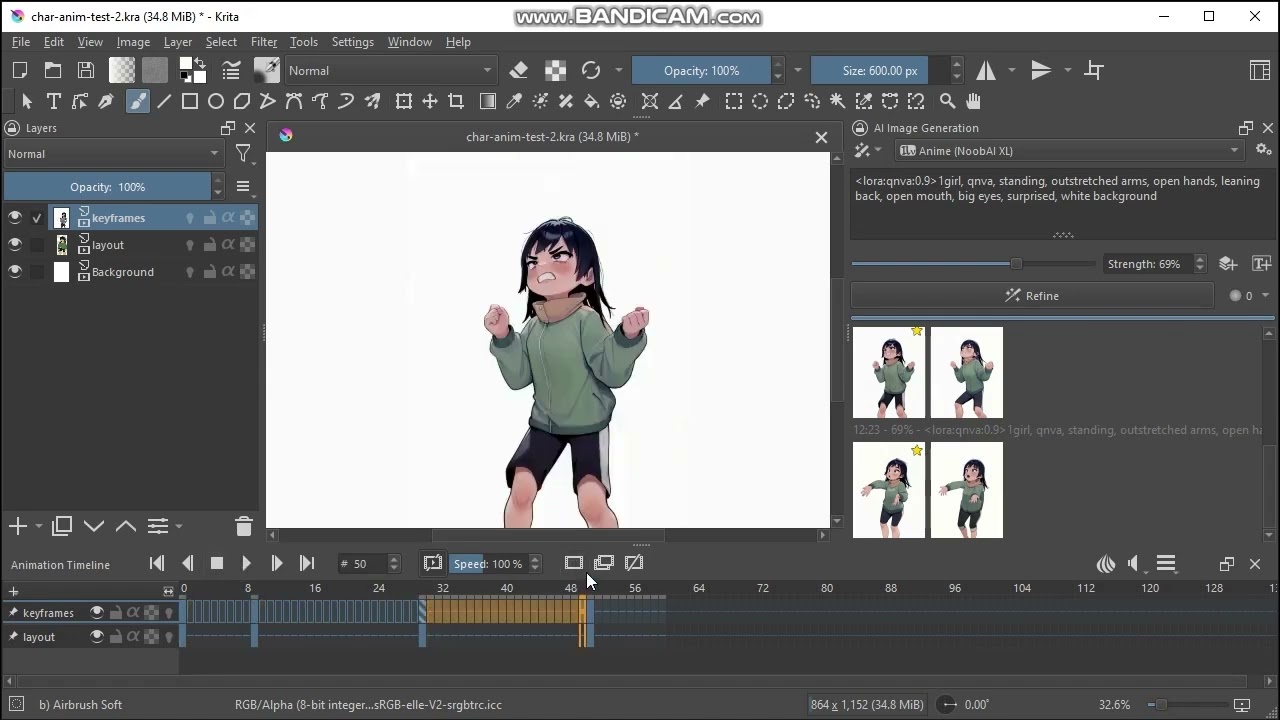Select first starred generated thumbnail

point(889,373)
